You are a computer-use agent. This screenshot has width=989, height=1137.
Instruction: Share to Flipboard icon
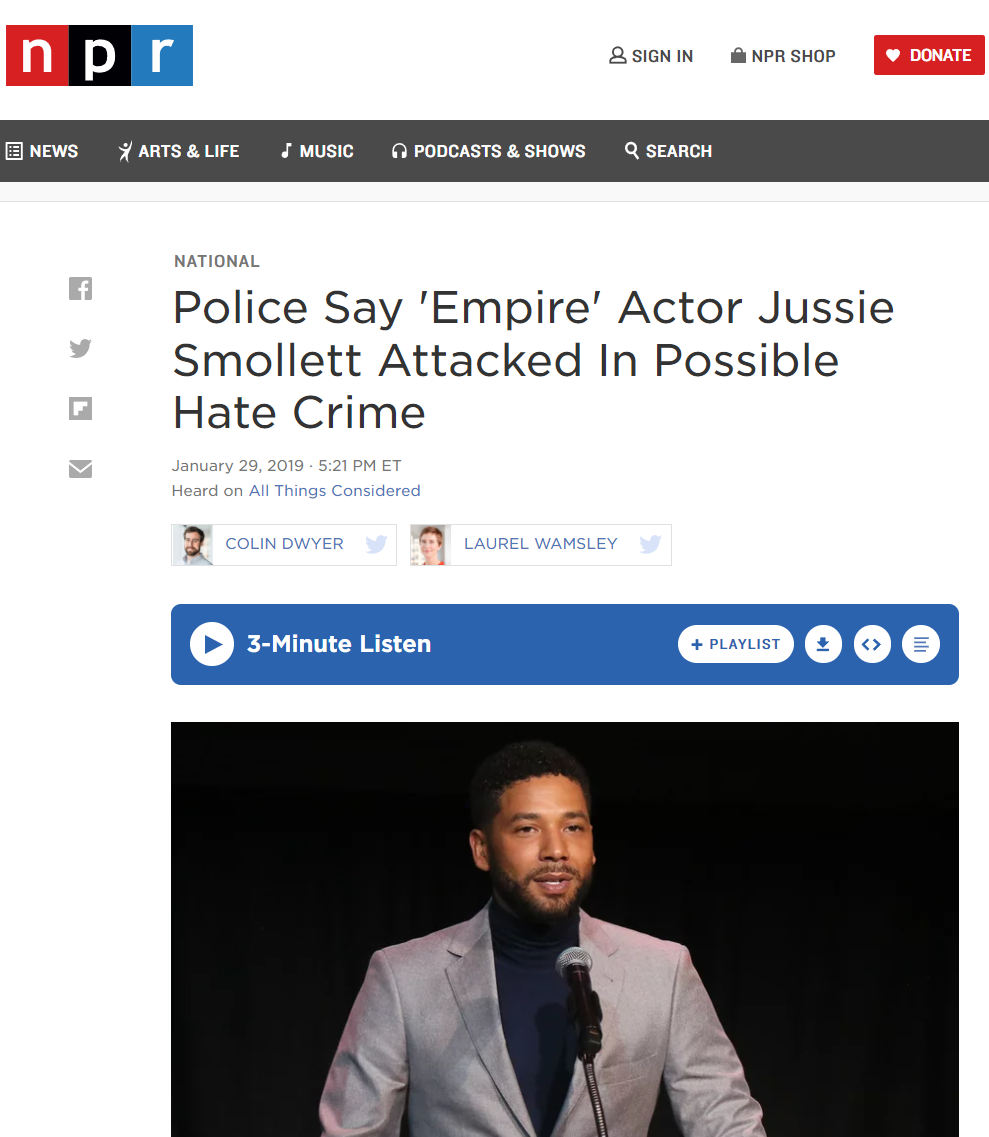[80, 409]
